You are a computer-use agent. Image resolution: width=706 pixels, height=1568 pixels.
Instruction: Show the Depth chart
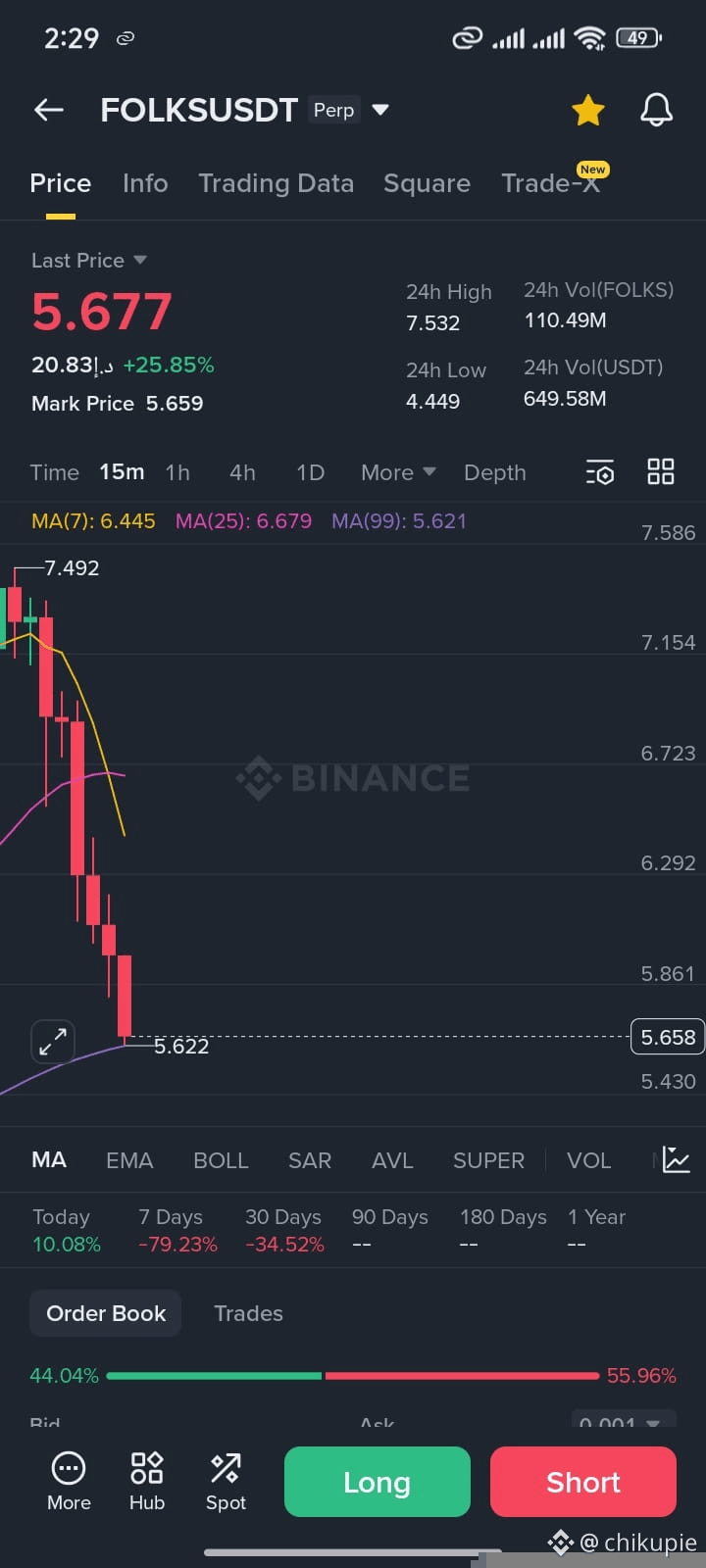pyautogui.click(x=494, y=472)
